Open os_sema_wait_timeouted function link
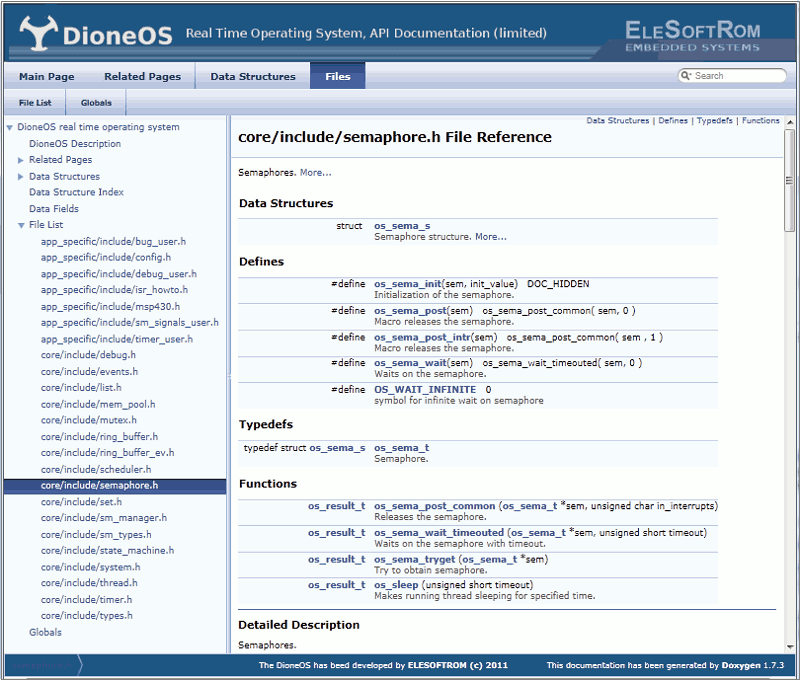Image resolution: width=800 pixels, height=680 pixels. click(x=439, y=533)
